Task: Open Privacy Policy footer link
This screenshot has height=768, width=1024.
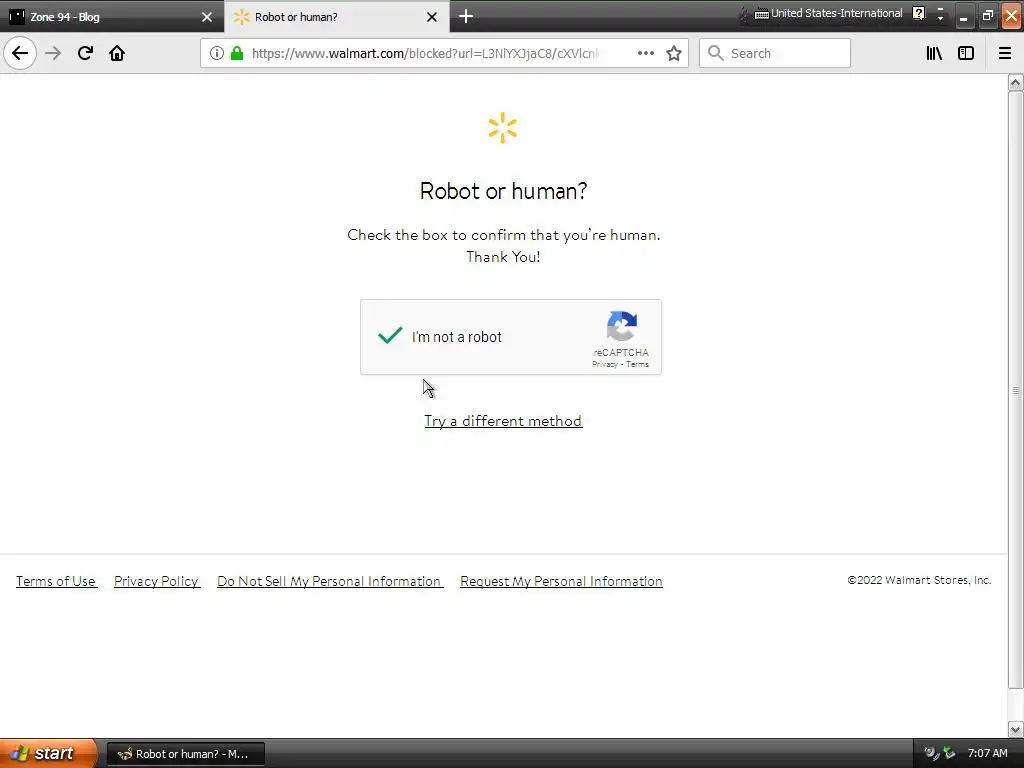Action: [x=157, y=581]
